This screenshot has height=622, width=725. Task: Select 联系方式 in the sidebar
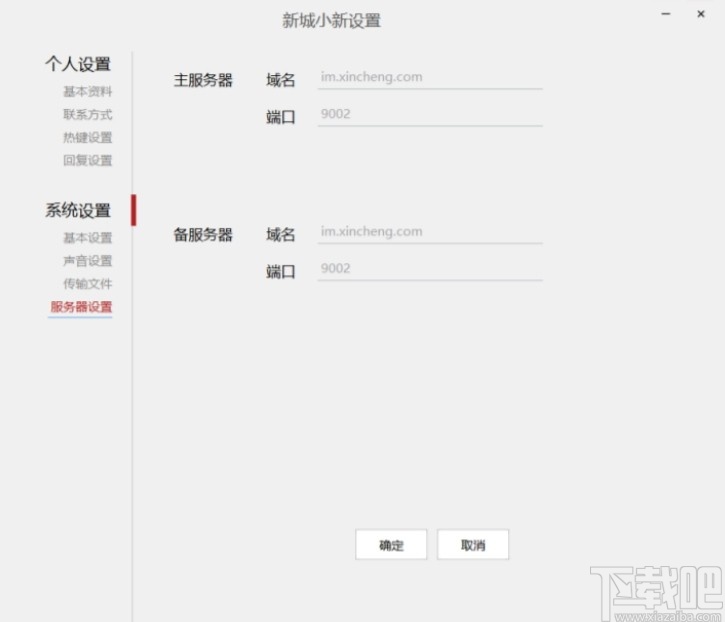coord(87,114)
